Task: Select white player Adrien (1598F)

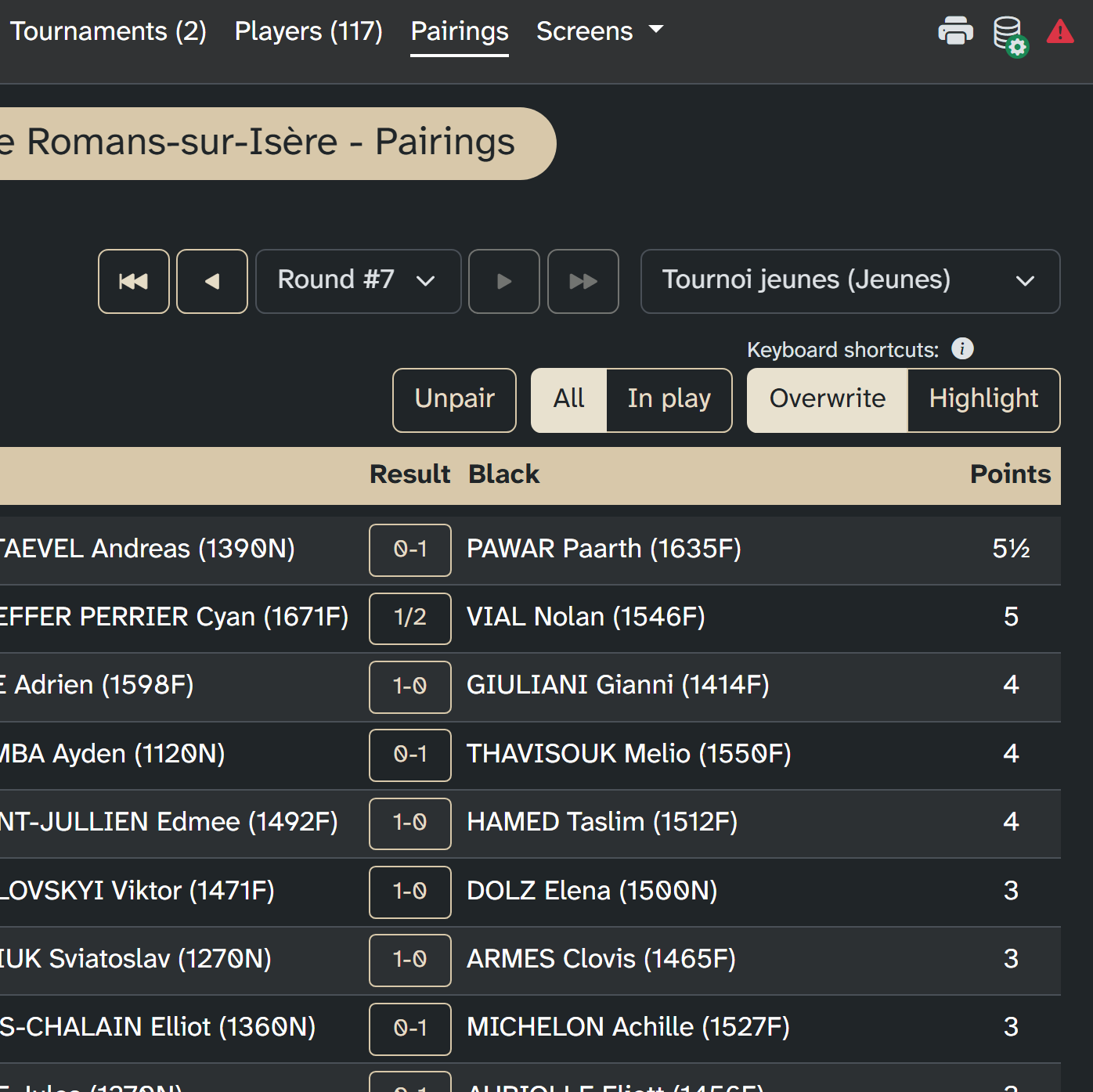Action: [x=96, y=685]
